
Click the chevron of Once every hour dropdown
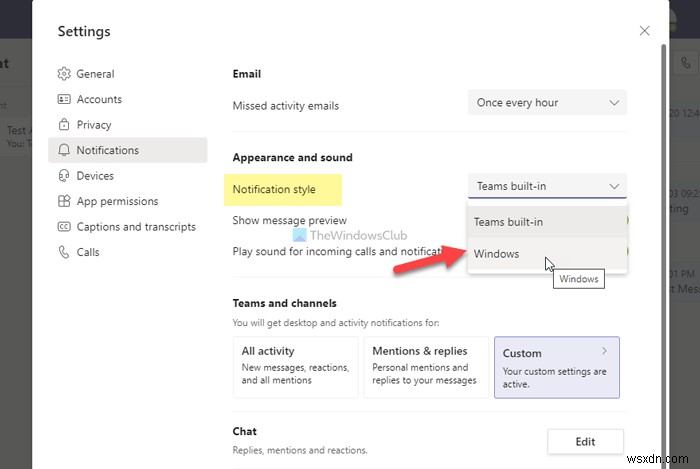pos(614,103)
